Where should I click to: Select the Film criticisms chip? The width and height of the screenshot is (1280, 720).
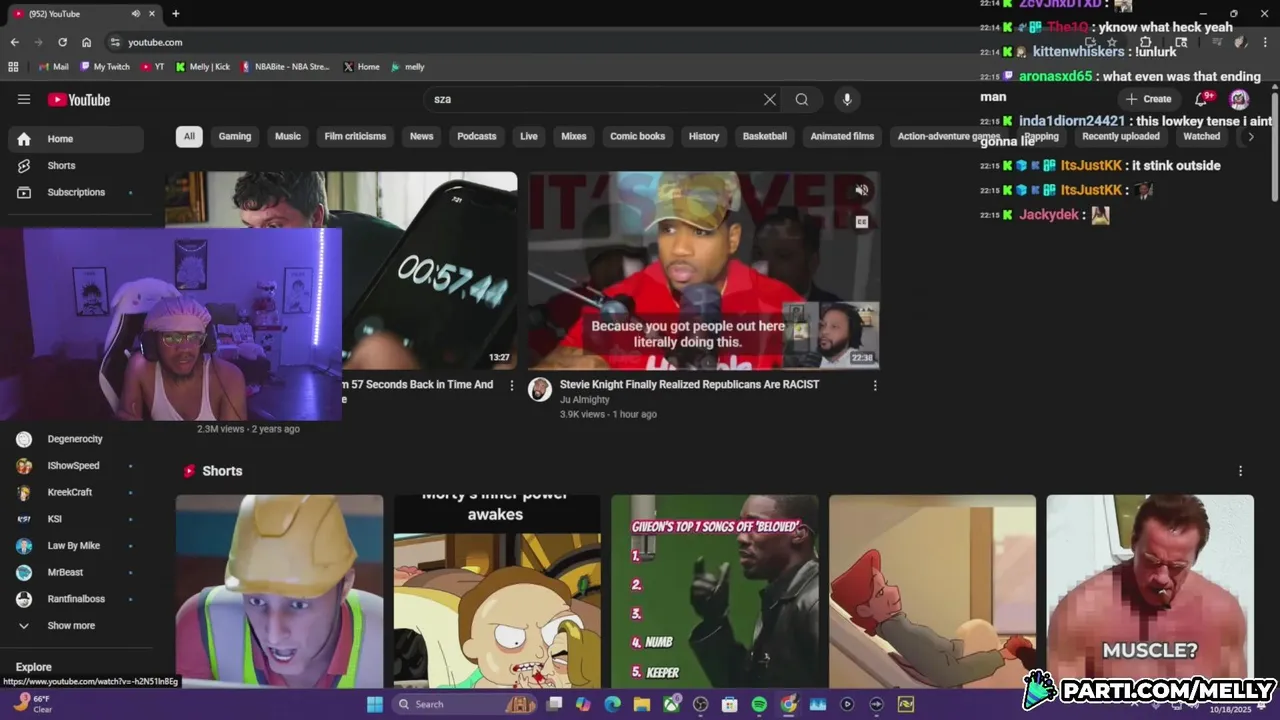(x=355, y=136)
